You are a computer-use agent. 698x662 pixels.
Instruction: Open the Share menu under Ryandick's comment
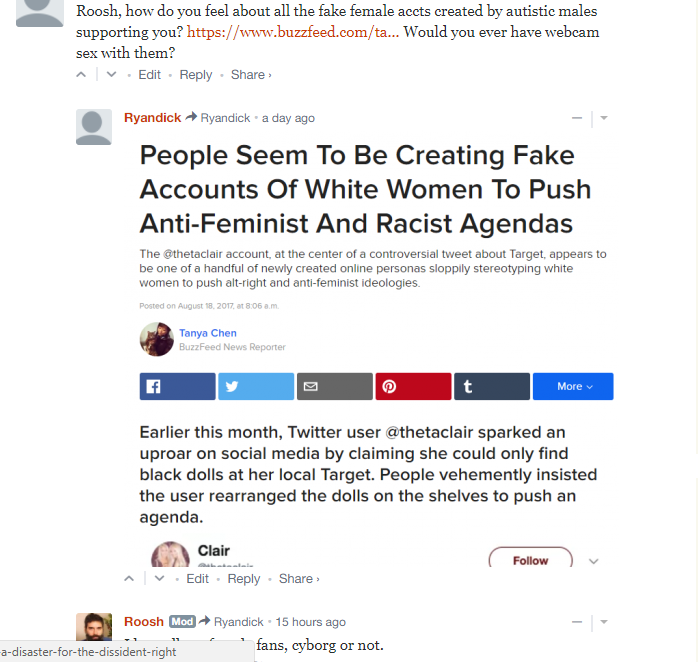point(299,579)
